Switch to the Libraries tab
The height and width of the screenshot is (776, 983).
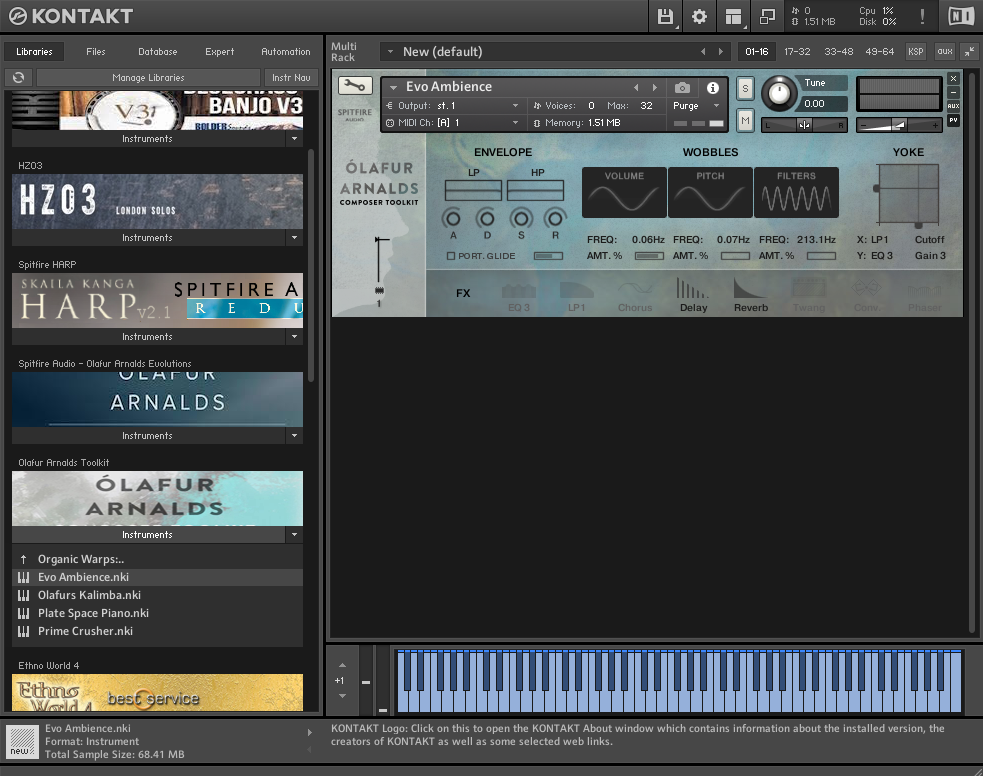34,51
